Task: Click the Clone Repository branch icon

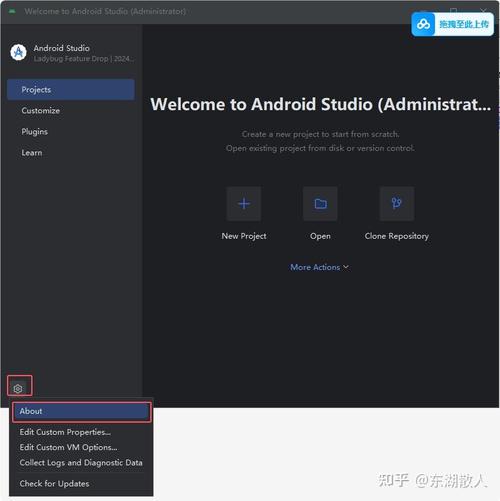Action: coord(397,203)
